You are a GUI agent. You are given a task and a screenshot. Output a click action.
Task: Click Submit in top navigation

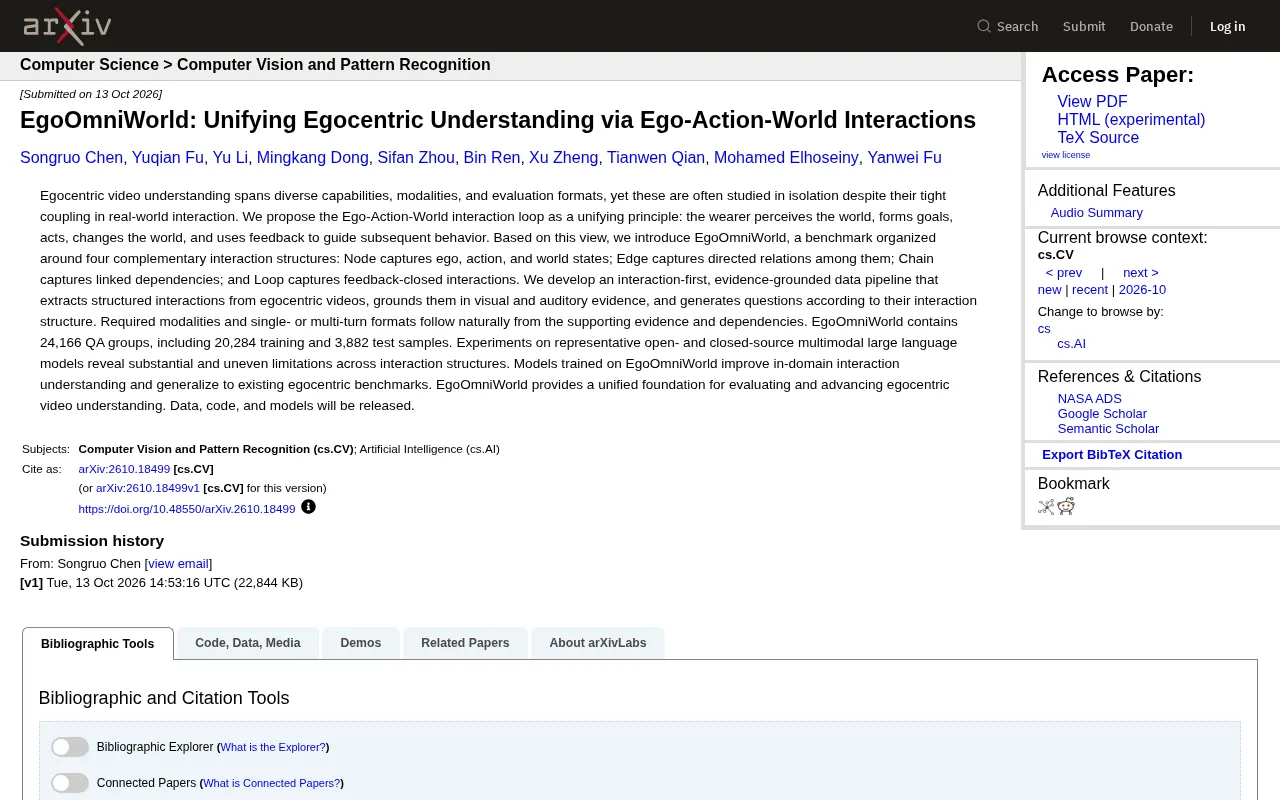pos(1084,26)
